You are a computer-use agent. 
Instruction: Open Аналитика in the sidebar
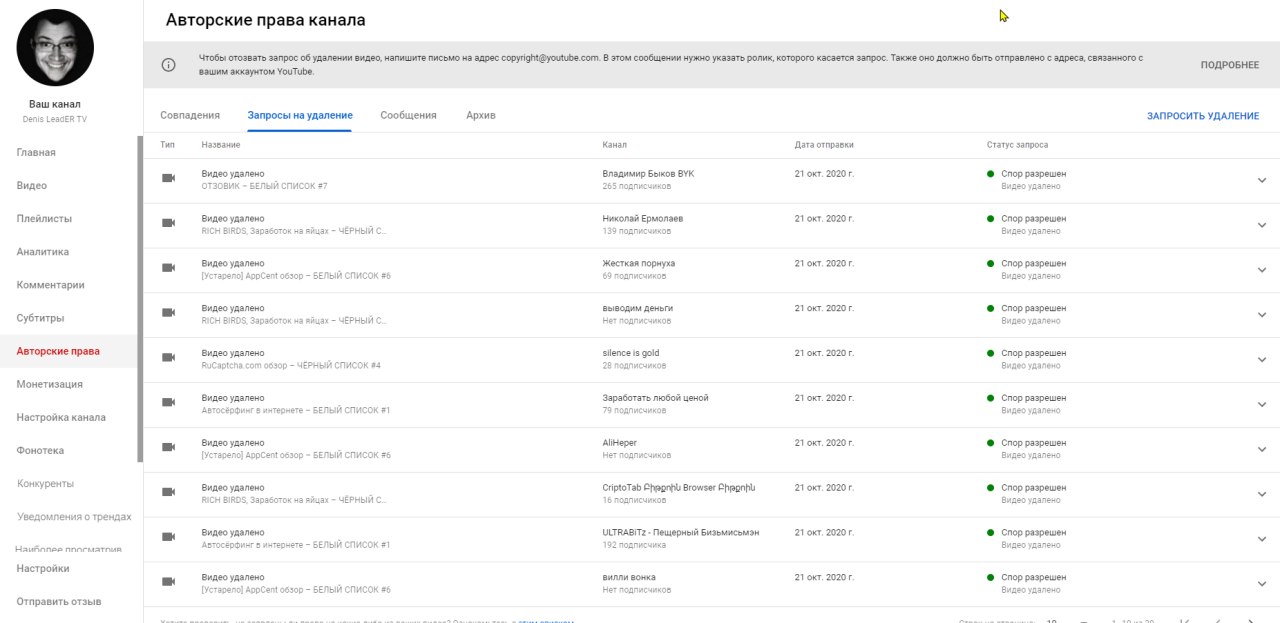point(42,251)
